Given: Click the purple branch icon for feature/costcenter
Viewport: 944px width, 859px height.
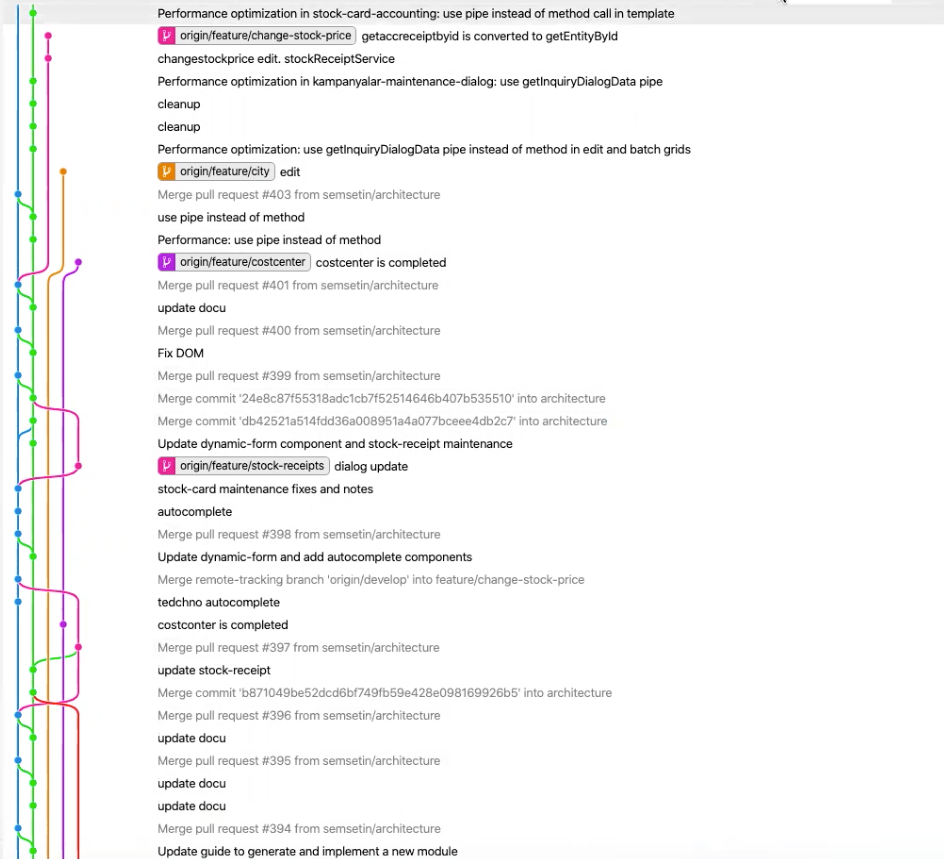Looking at the screenshot, I should [166, 262].
